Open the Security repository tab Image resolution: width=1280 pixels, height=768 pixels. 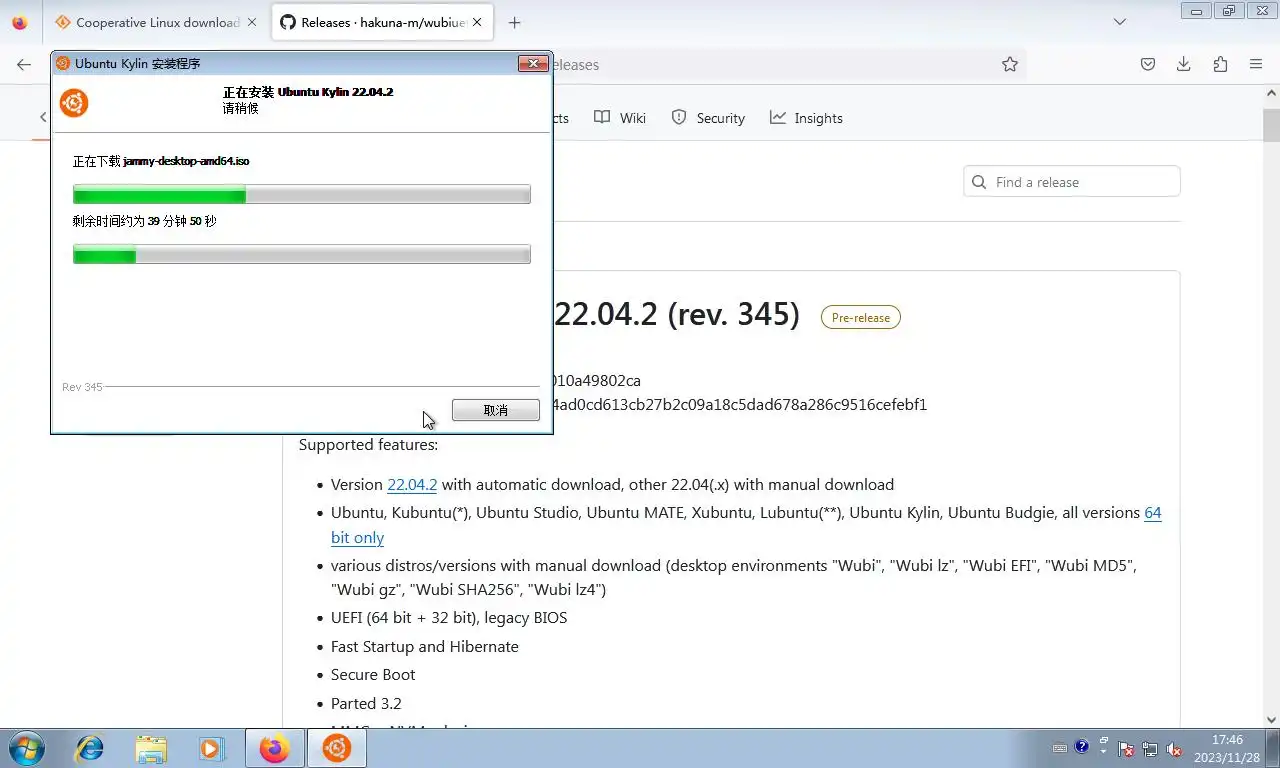708,118
